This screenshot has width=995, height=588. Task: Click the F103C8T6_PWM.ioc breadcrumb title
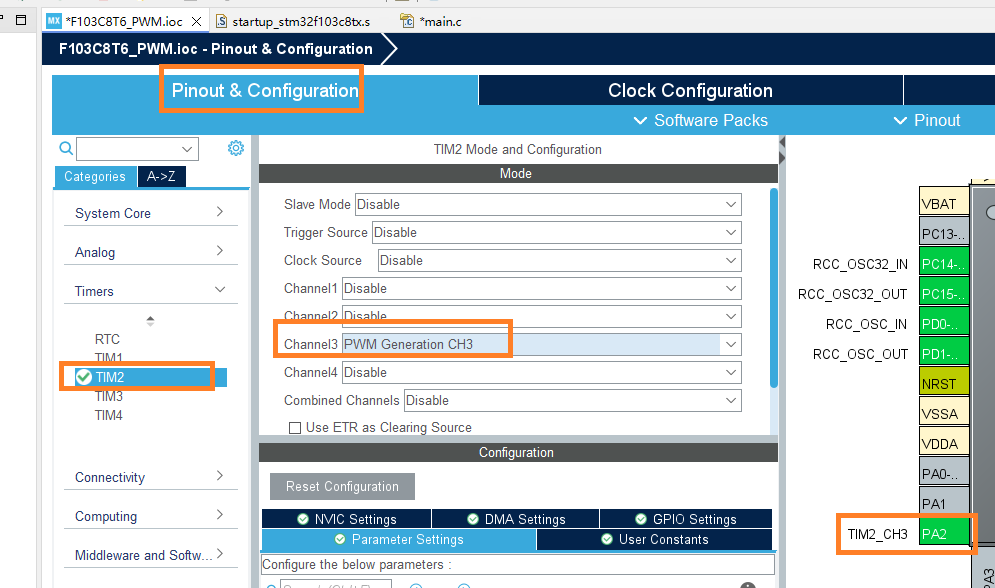click(x=216, y=49)
